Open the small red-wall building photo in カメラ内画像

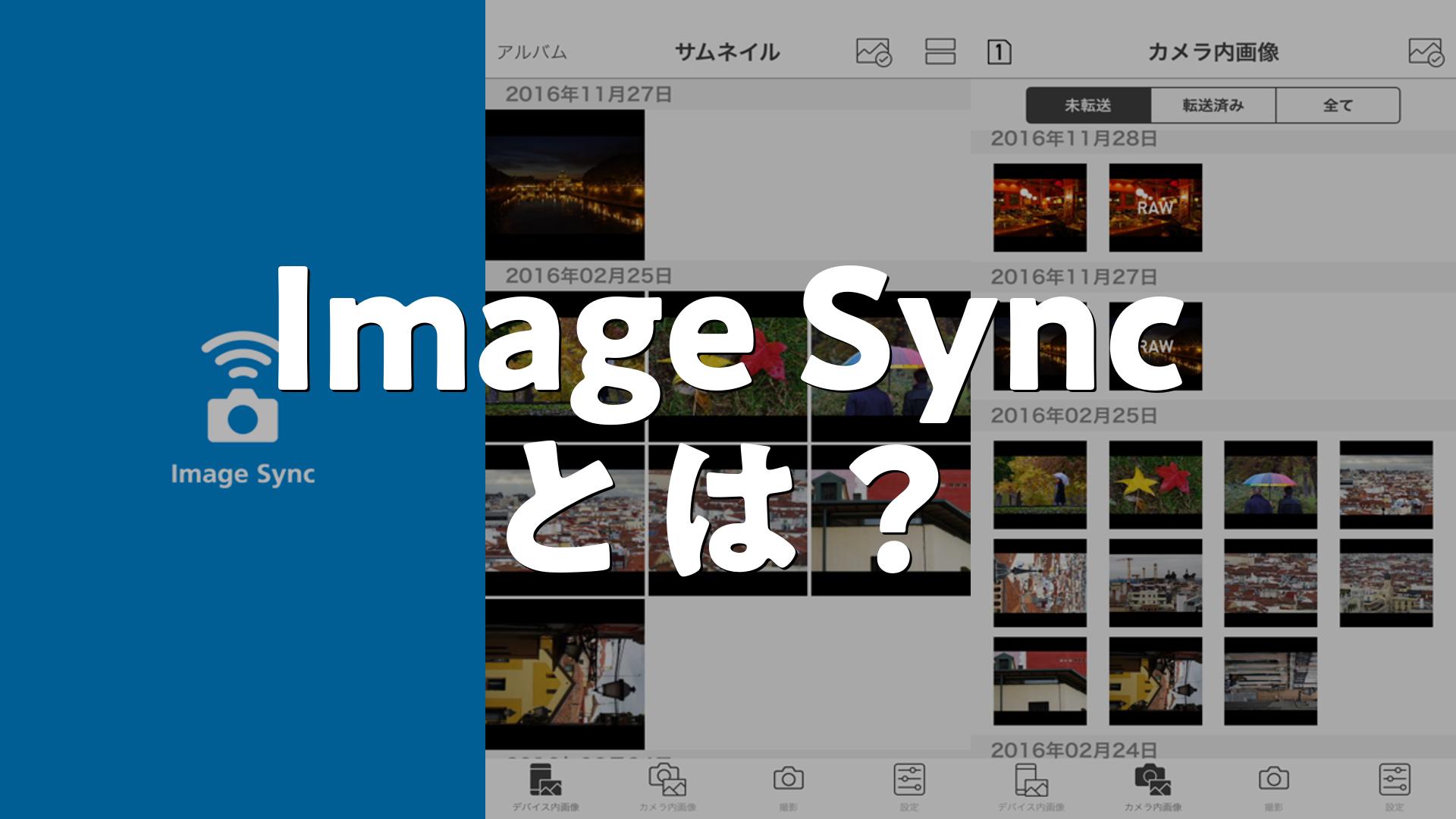click(x=1040, y=681)
